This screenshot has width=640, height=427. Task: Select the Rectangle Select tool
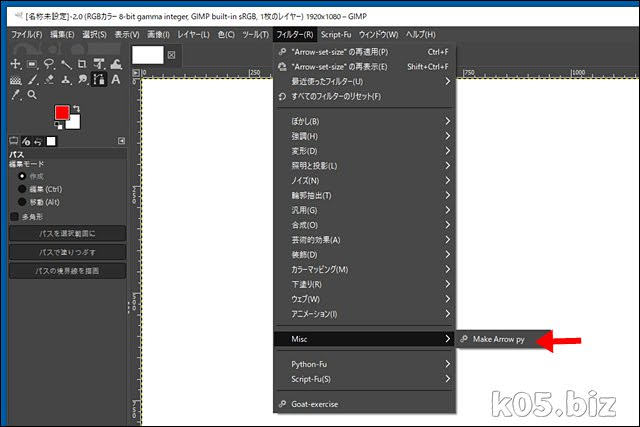coord(32,64)
